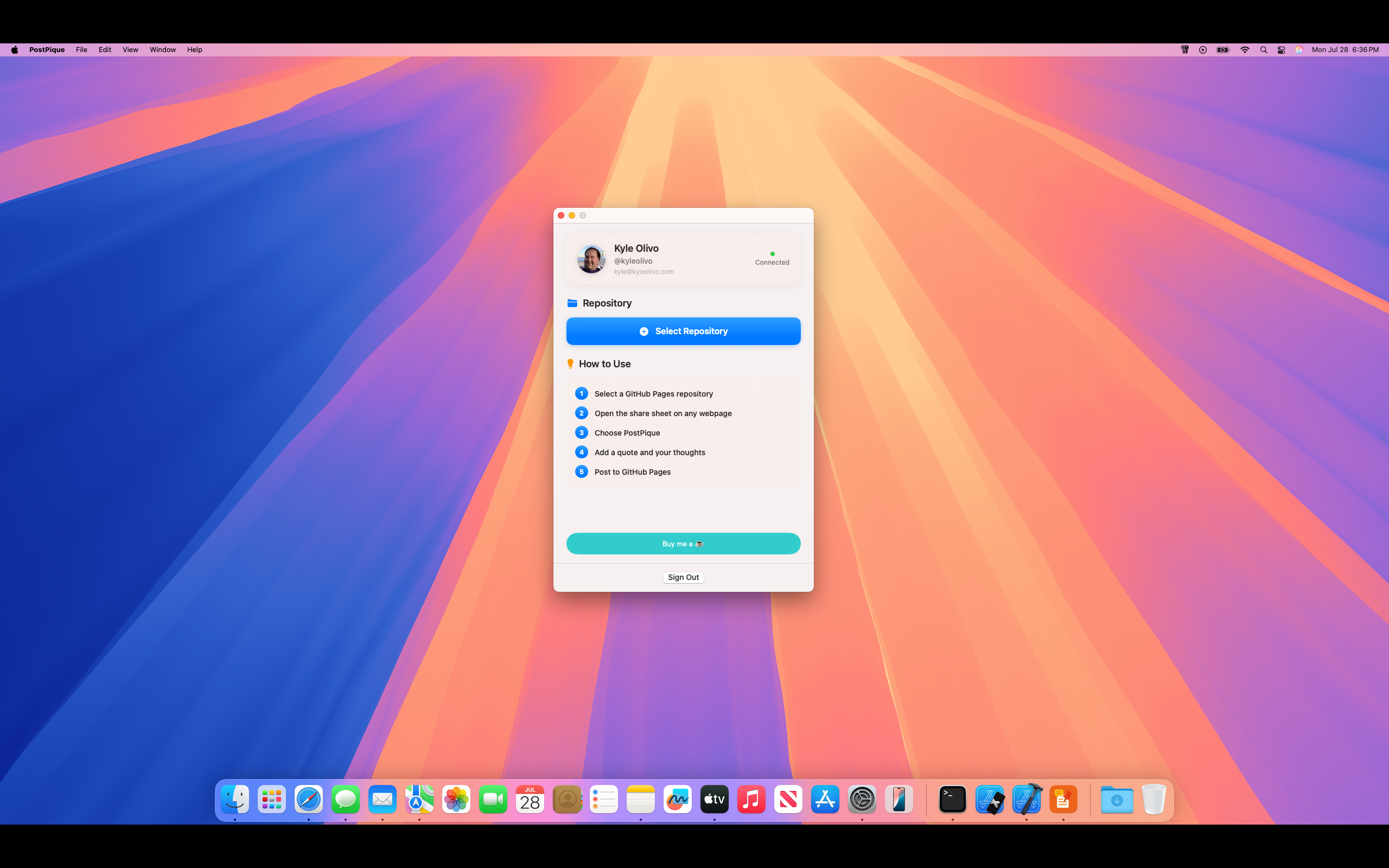Open iPhone Mirroring from the Dock
Screen dimensions: 1389x868
tap(899, 799)
